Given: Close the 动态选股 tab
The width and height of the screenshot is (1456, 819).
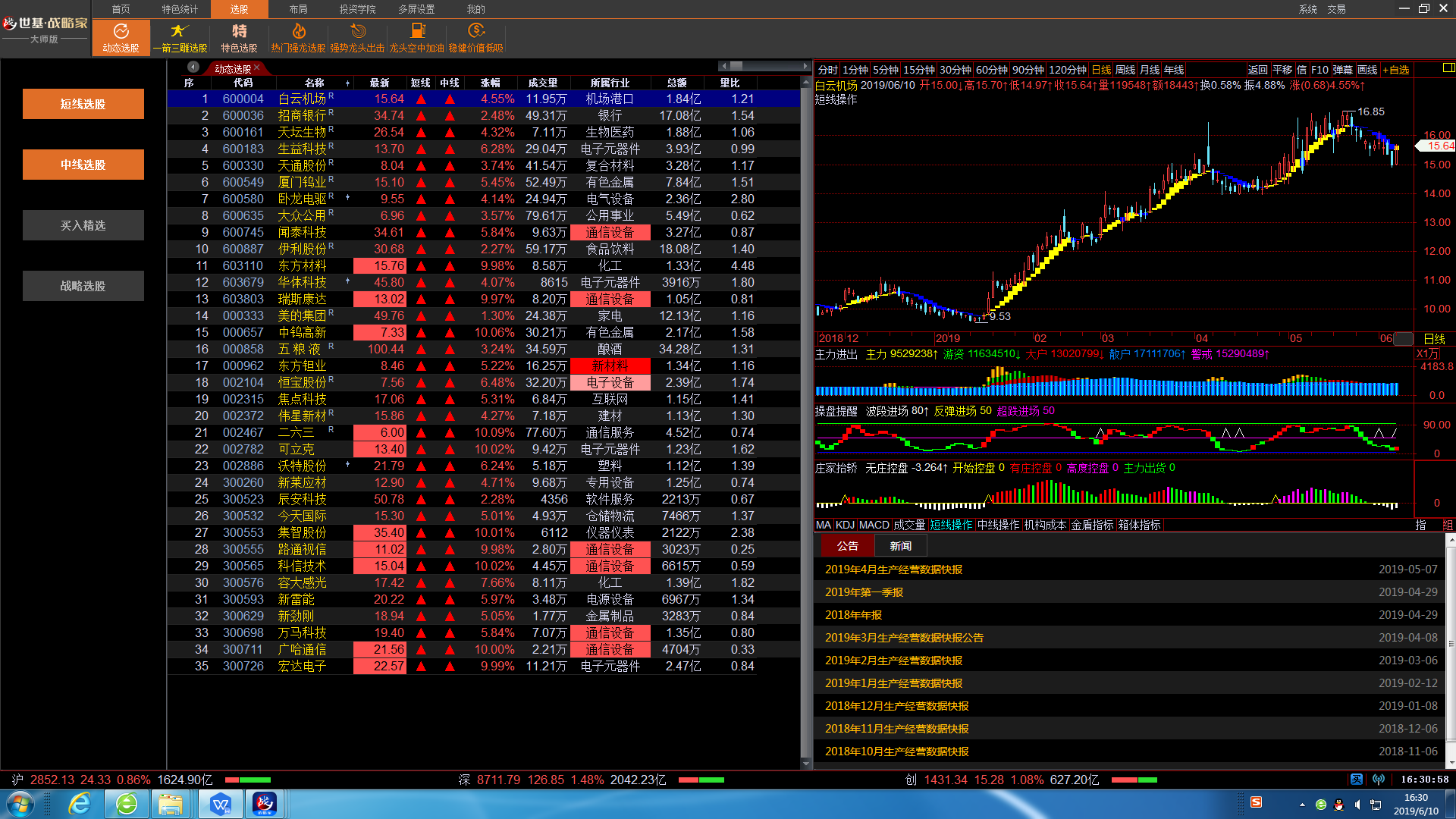Looking at the screenshot, I should 257,68.
